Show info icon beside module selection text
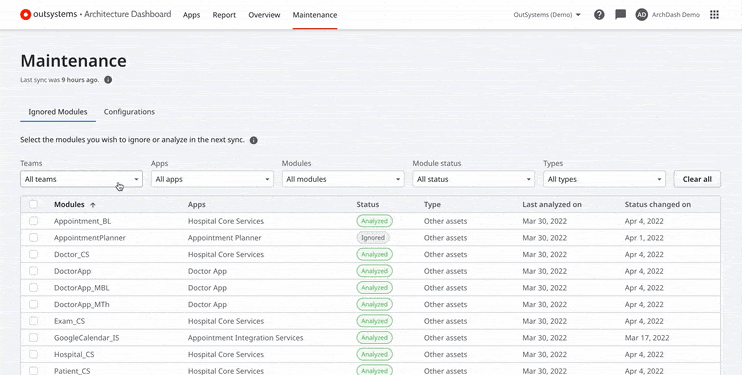 click(x=254, y=140)
